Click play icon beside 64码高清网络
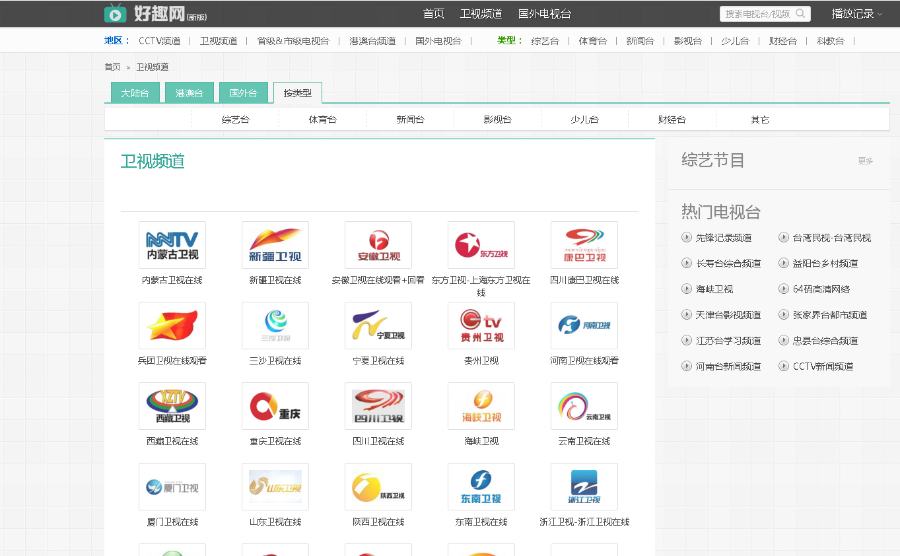The width and height of the screenshot is (900, 556). click(x=783, y=289)
